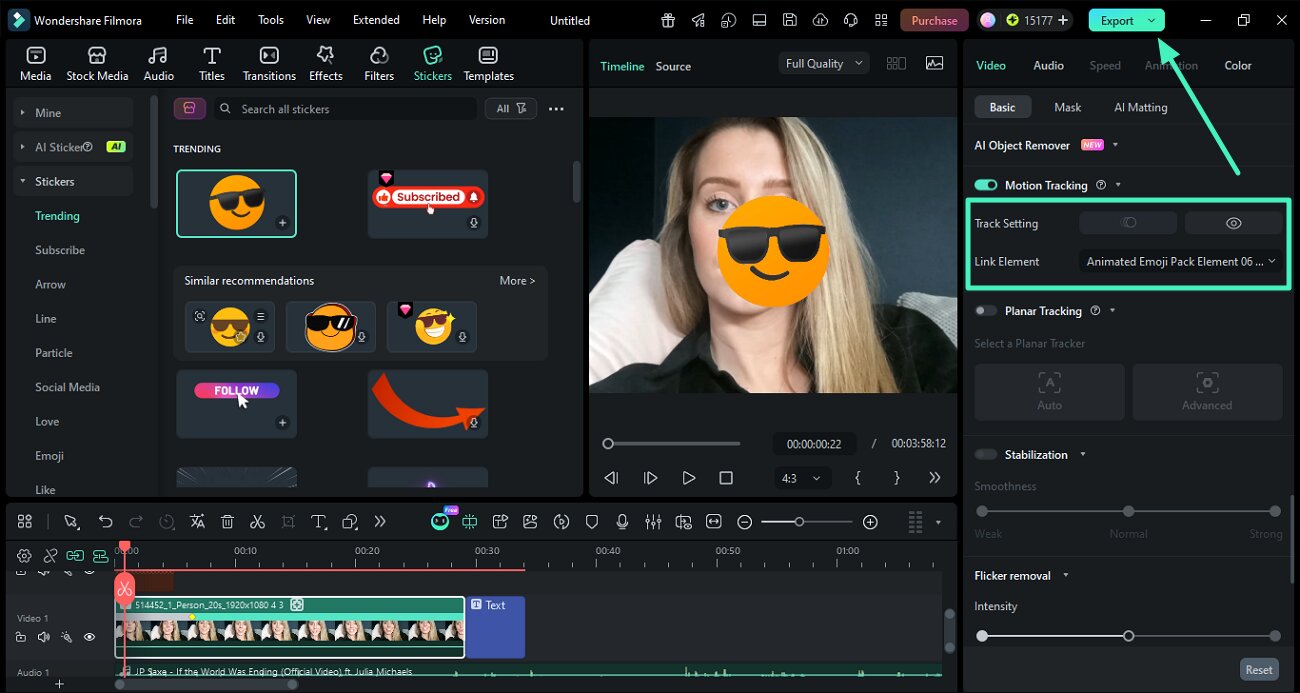Switch to the Color properties tab

1238,65
